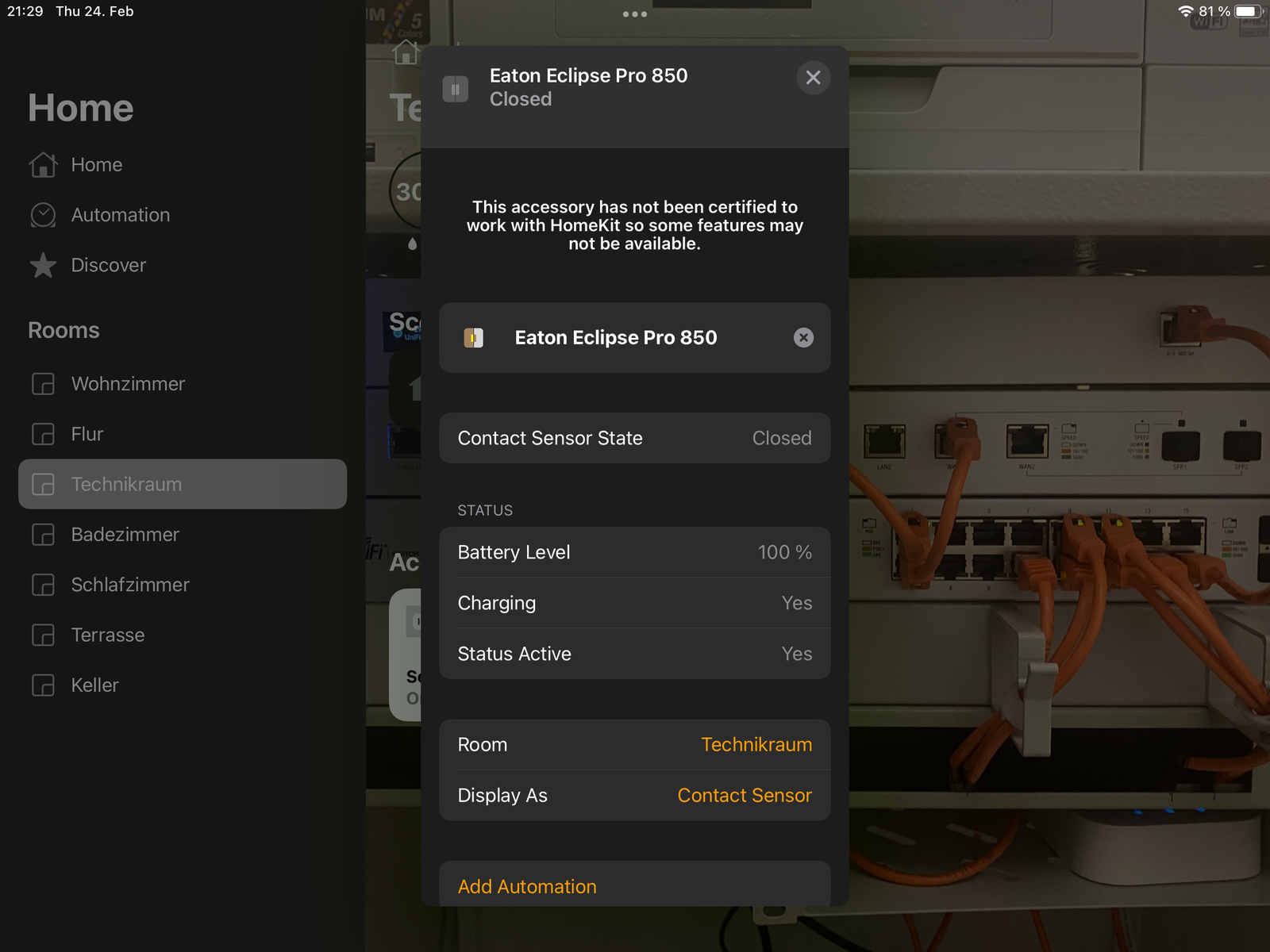Change the Room setting from Technikraum
1270x952 pixels.
(x=756, y=745)
